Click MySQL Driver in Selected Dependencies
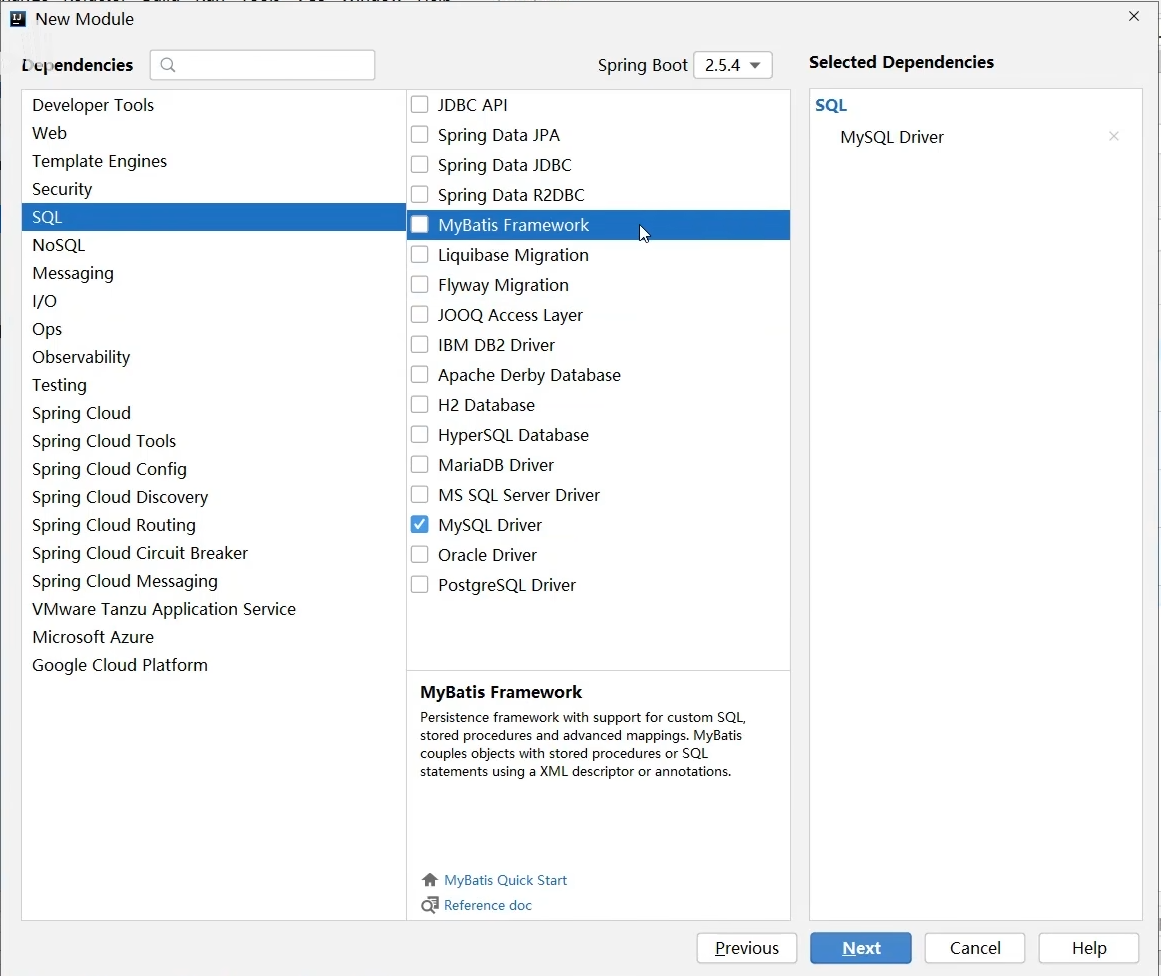The image size is (1161, 976). coord(891,137)
